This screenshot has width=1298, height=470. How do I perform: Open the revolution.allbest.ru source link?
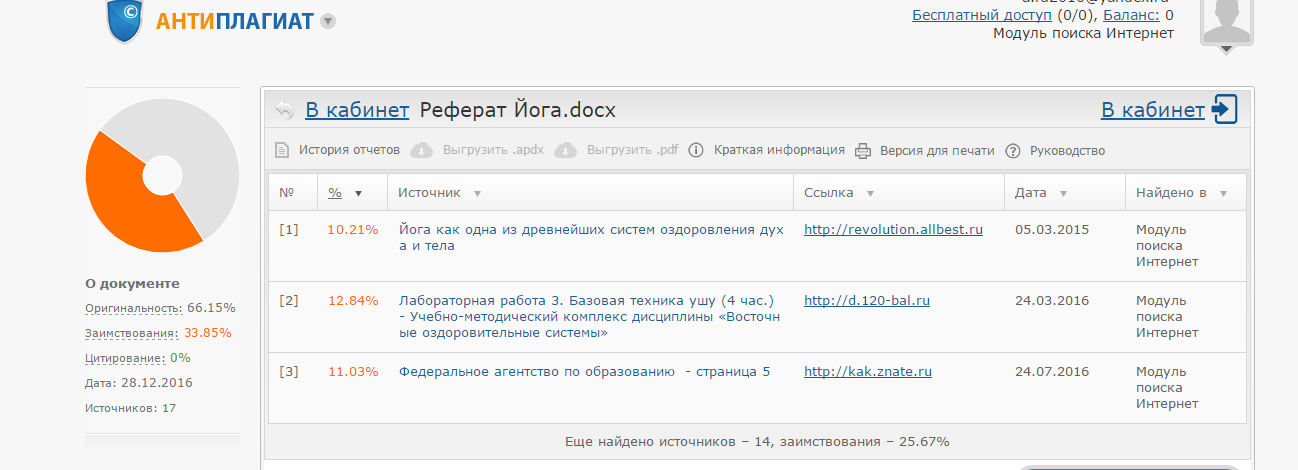click(x=893, y=230)
